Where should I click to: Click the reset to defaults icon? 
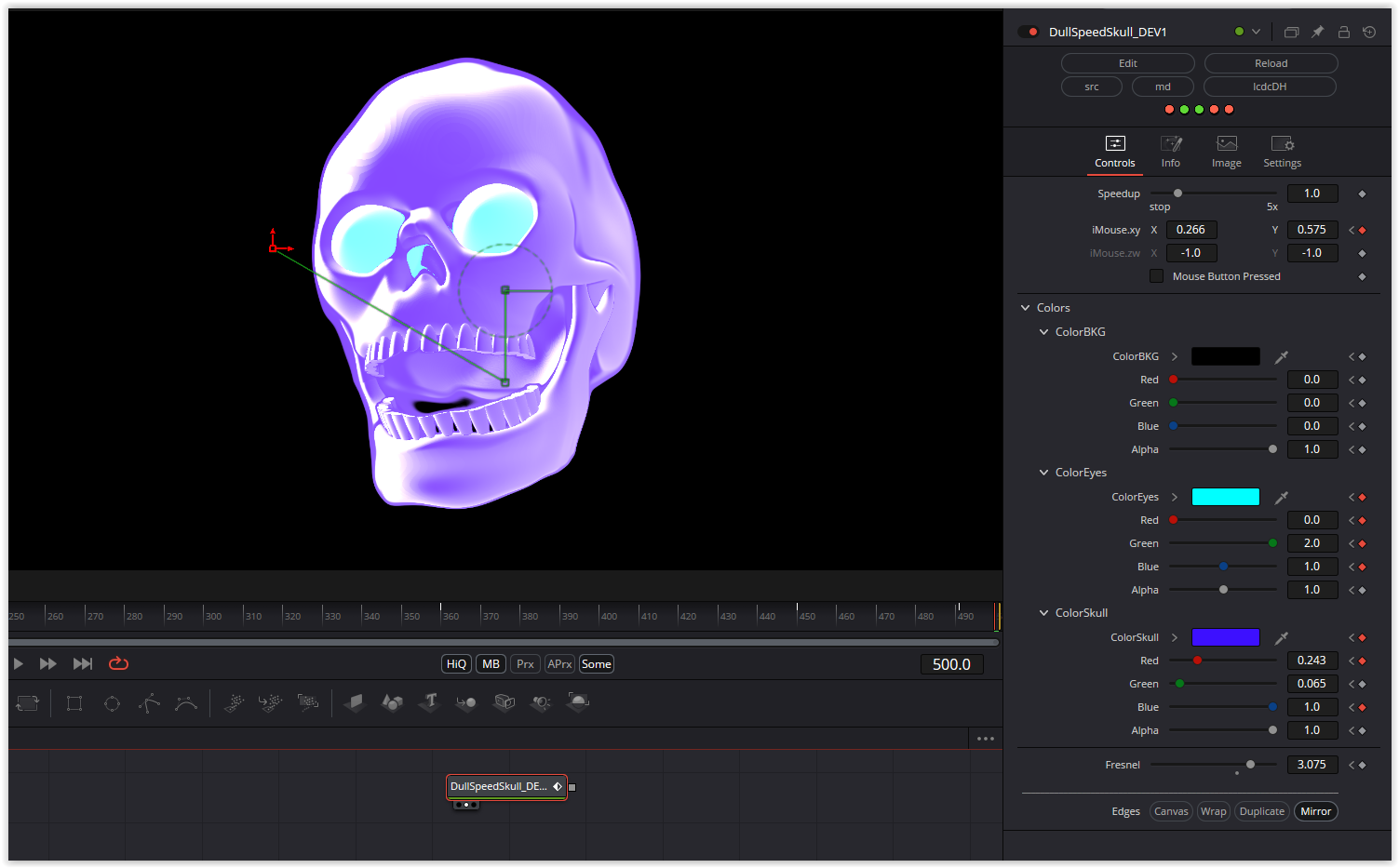tap(1369, 32)
